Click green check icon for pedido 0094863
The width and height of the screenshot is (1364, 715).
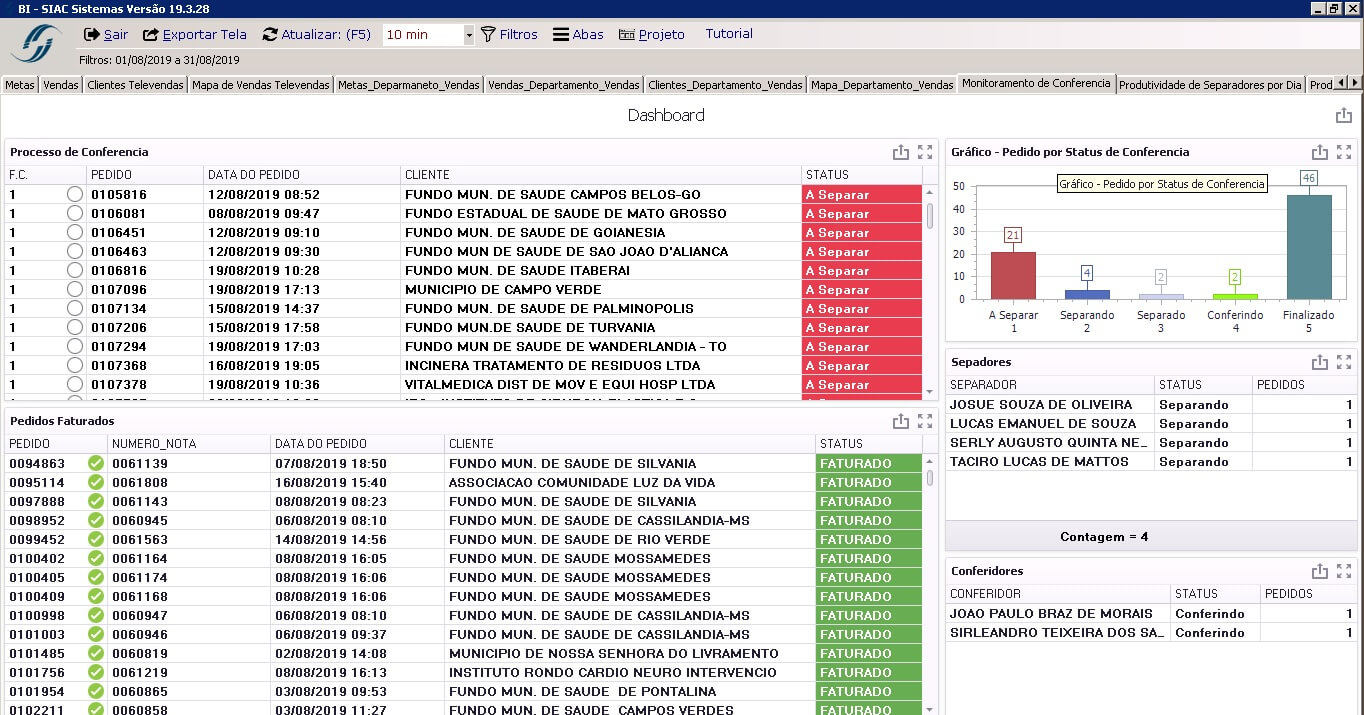[x=96, y=463]
